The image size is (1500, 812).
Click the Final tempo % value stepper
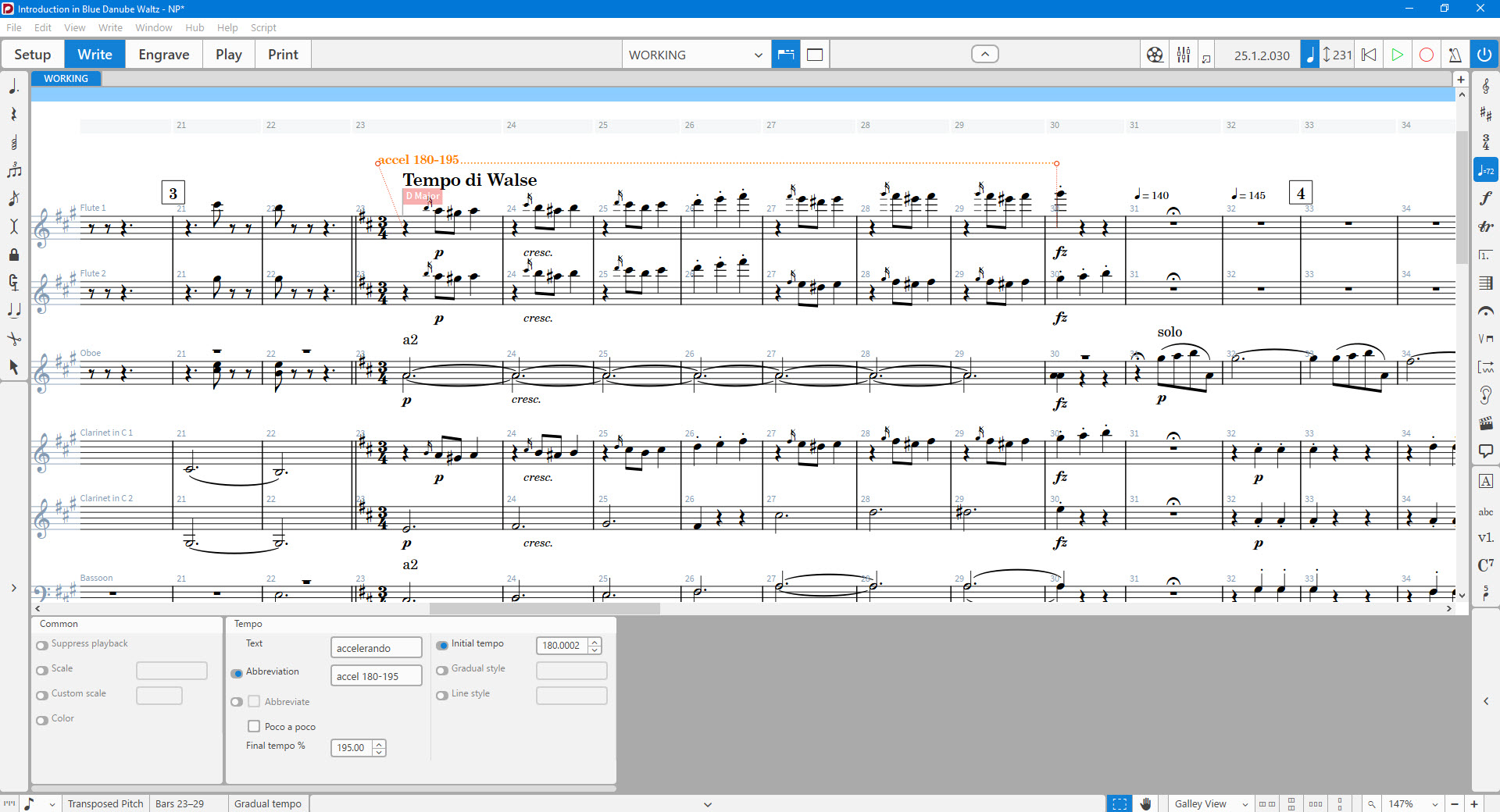click(379, 748)
